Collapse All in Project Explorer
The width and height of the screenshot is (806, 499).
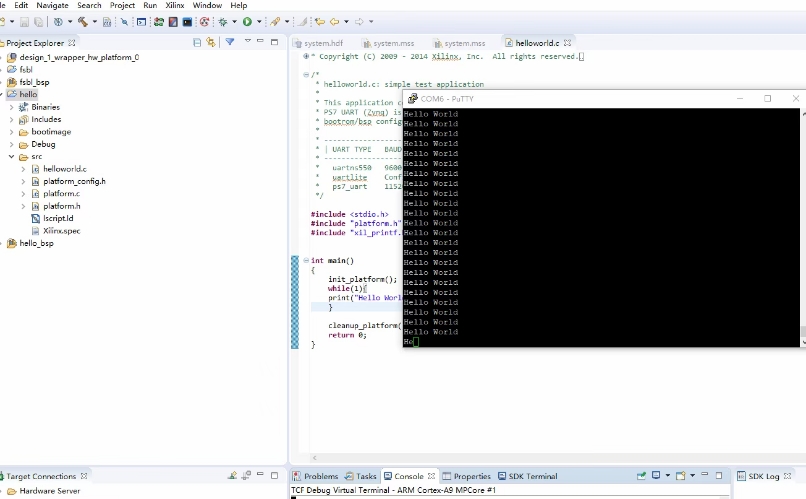click(x=197, y=42)
